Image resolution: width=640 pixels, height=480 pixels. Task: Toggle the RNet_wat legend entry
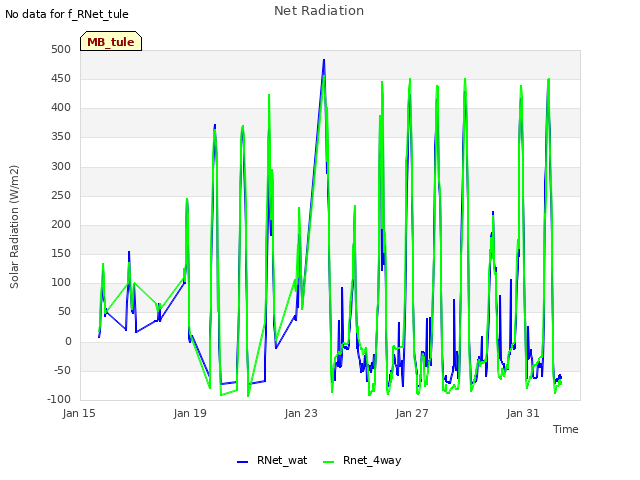(x=272, y=460)
